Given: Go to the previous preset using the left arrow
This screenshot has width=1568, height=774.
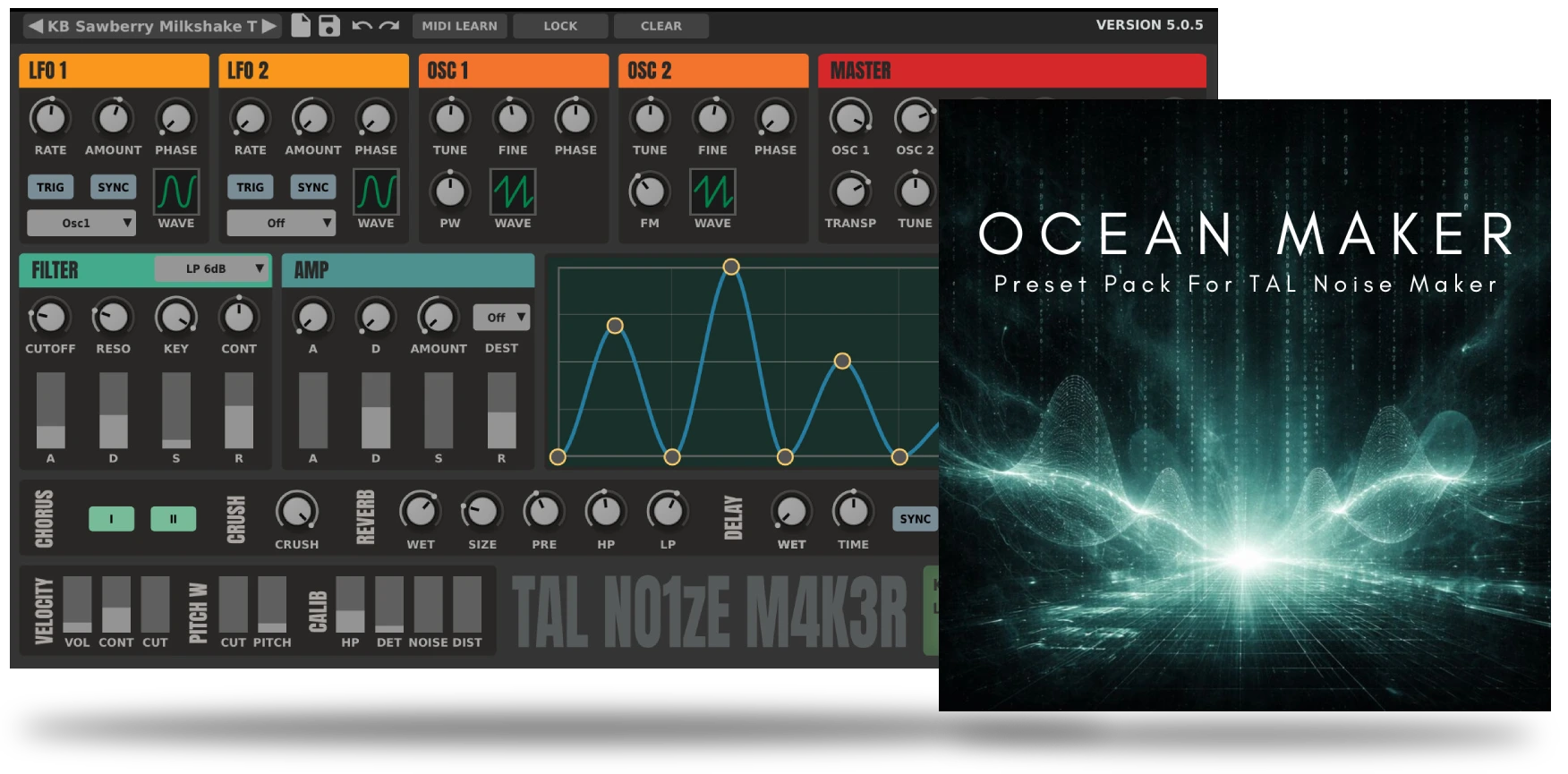Looking at the screenshot, I should [x=36, y=26].
